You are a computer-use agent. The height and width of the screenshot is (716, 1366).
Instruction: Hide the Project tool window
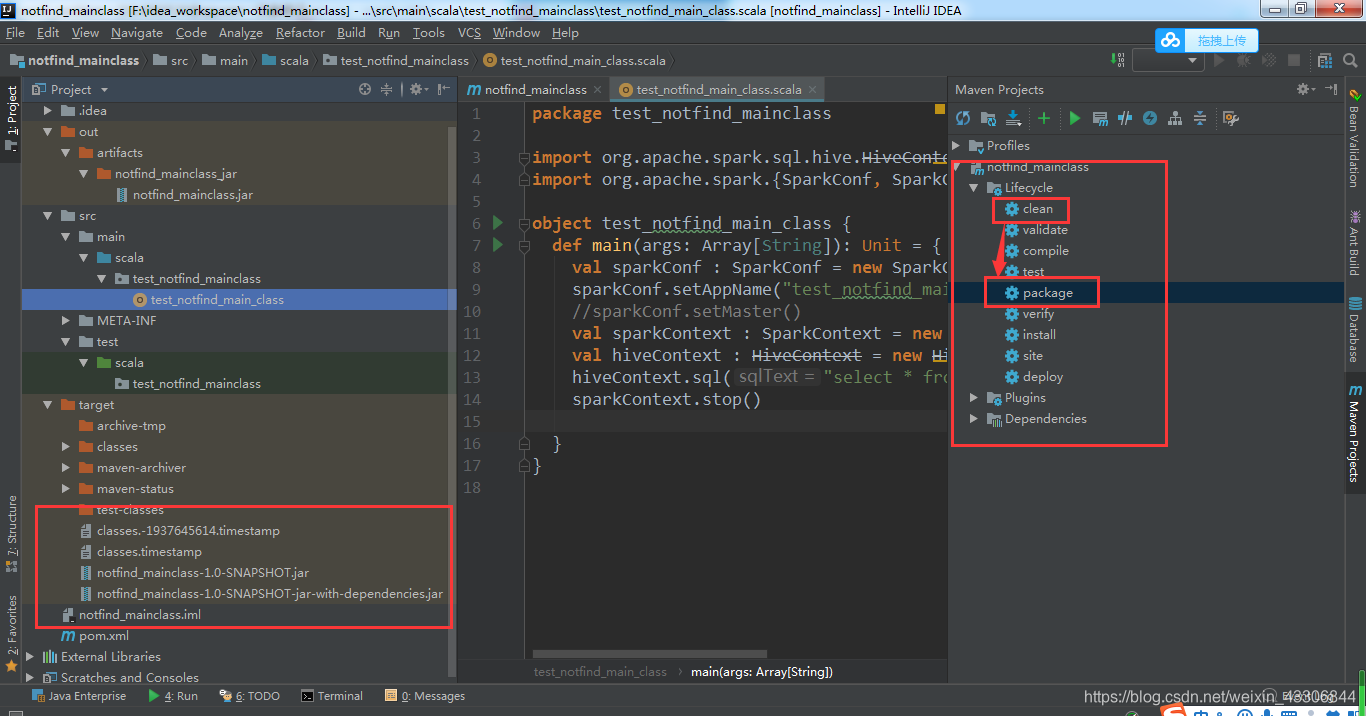coord(444,89)
